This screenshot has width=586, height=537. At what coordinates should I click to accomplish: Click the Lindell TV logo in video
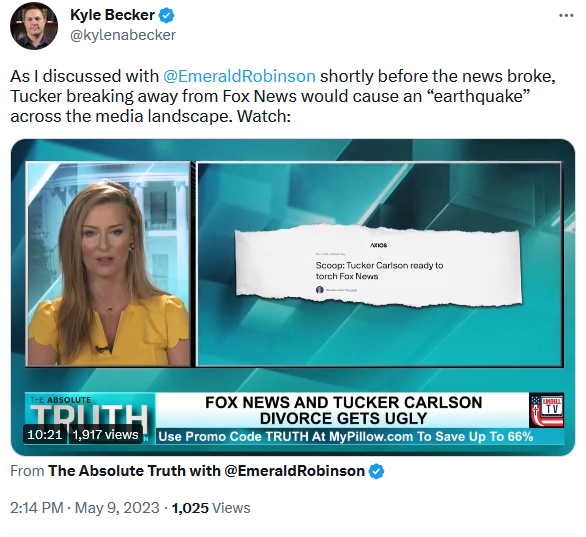pyautogui.click(x=546, y=410)
